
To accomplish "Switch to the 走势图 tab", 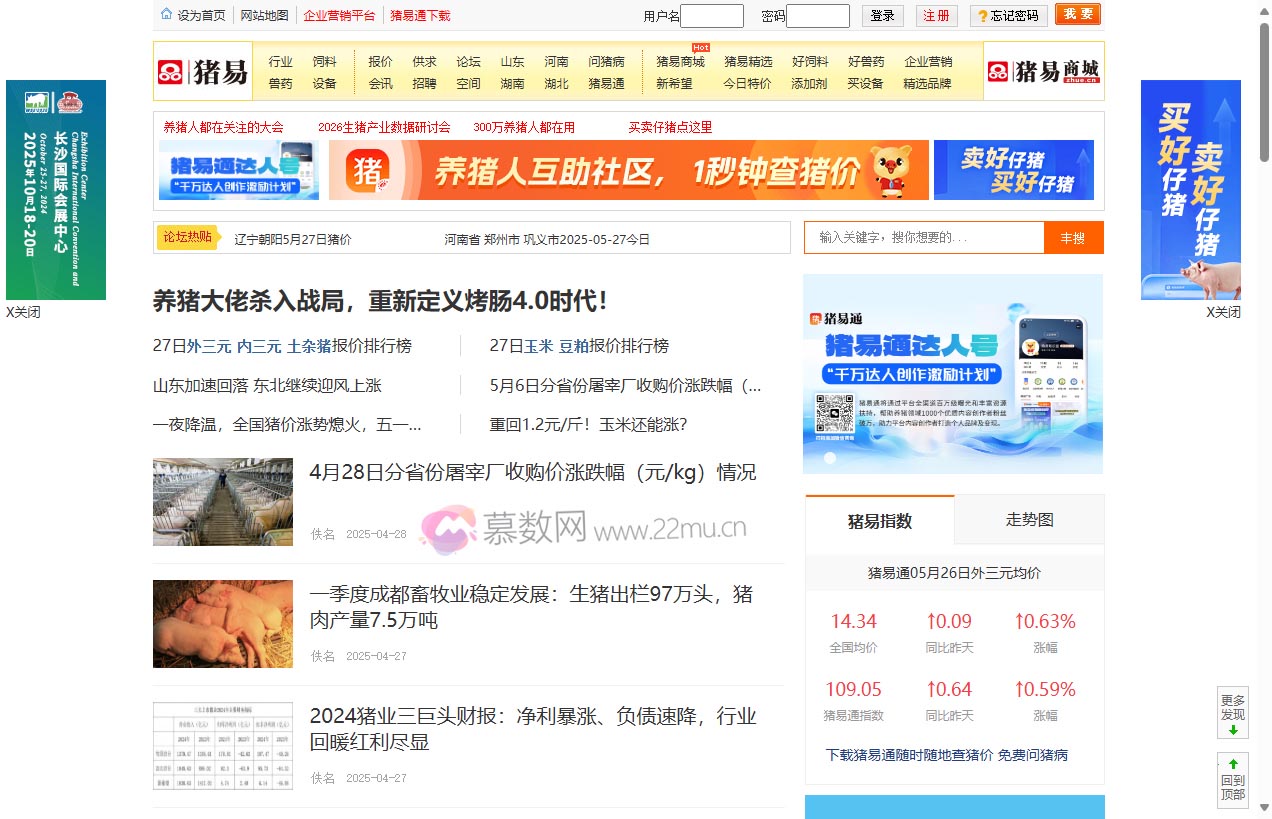I will [x=1030, y=520].
